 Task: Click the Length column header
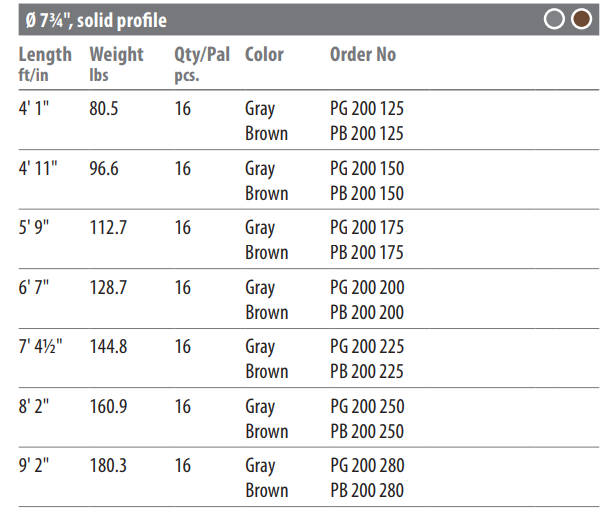tap(45, 64)
